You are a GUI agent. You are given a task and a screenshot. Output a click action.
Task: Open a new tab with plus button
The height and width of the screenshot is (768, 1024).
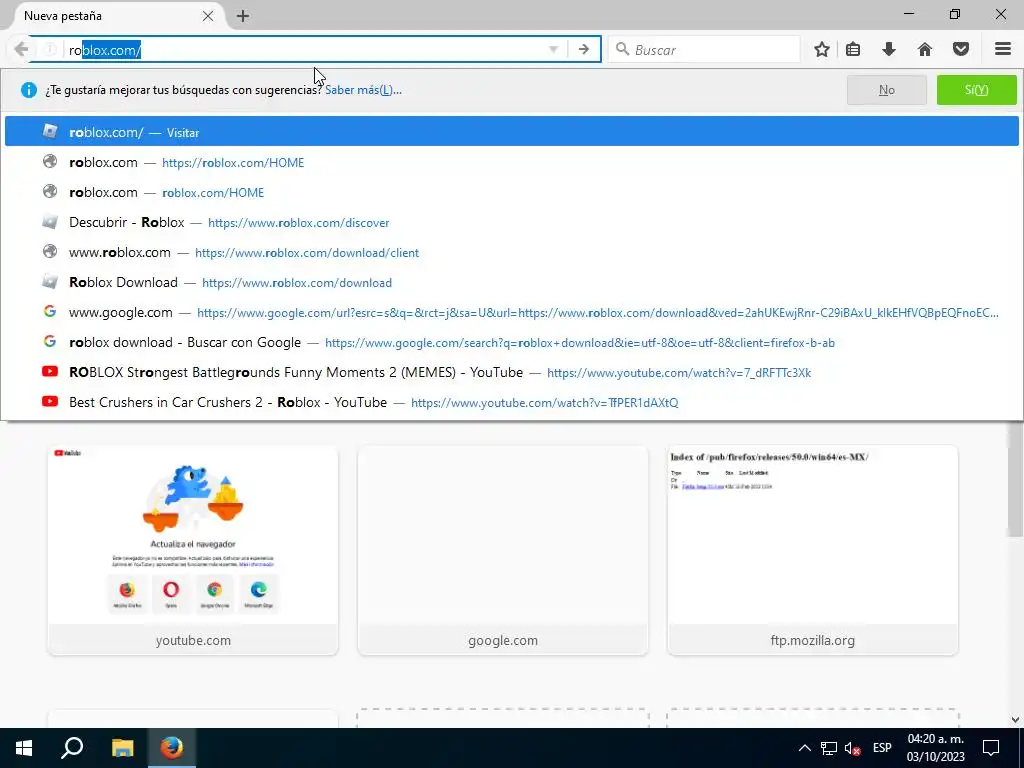[243, 16]
